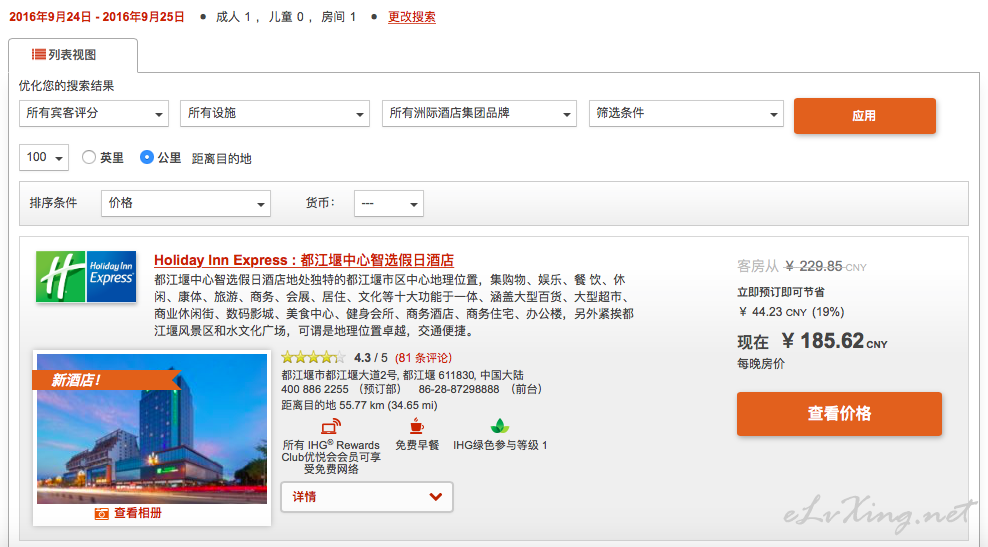
Task: Open the 货币 currency dropdown
Action: [389, 204]
